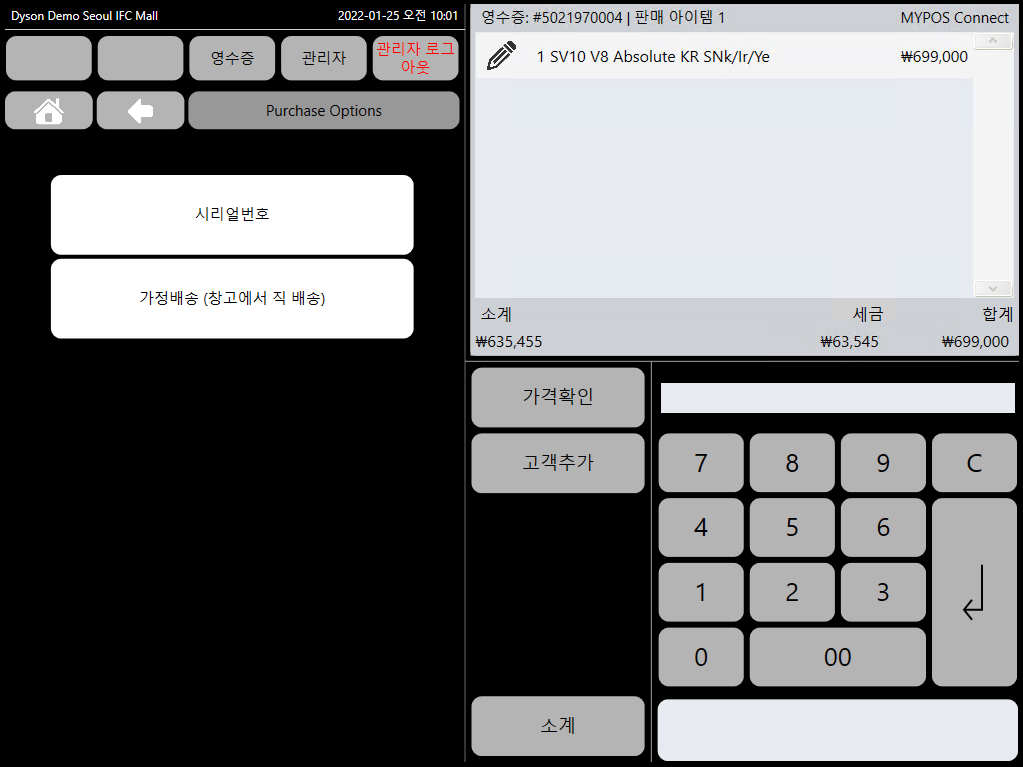Focus the keypad entry field

coord(838,398)
